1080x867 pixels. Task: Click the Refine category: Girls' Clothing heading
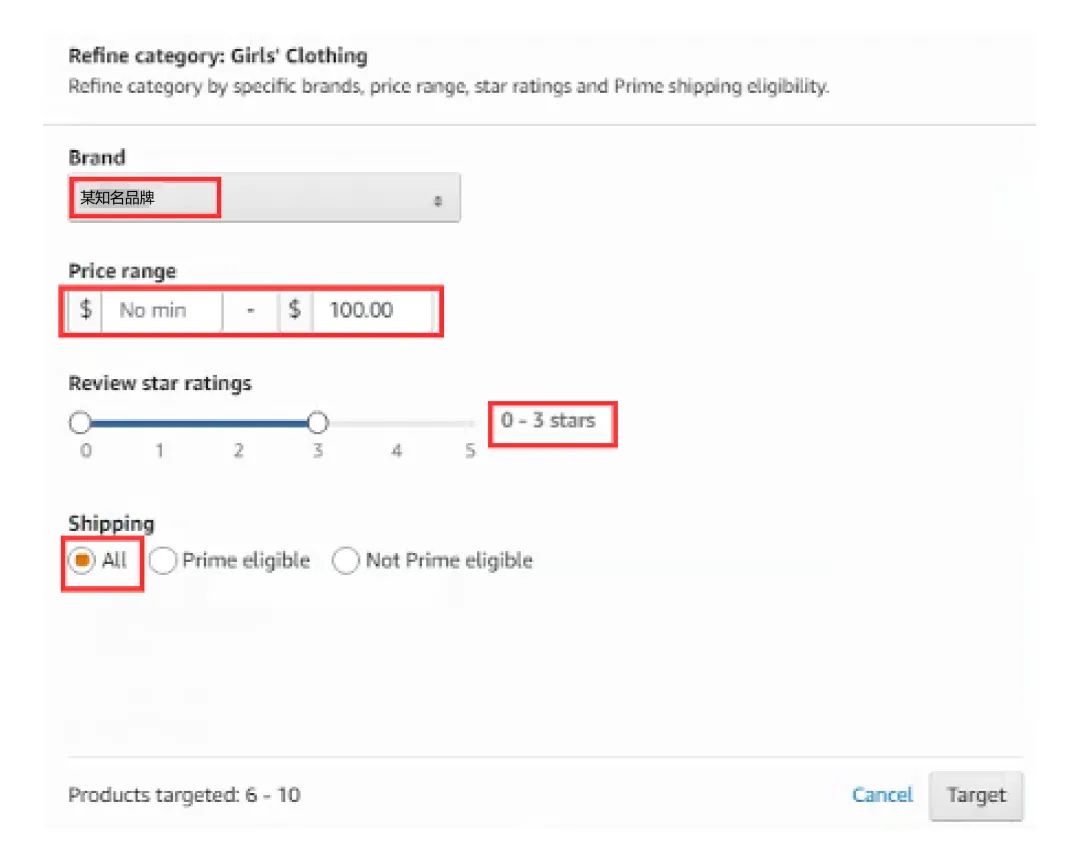[217, 56]
